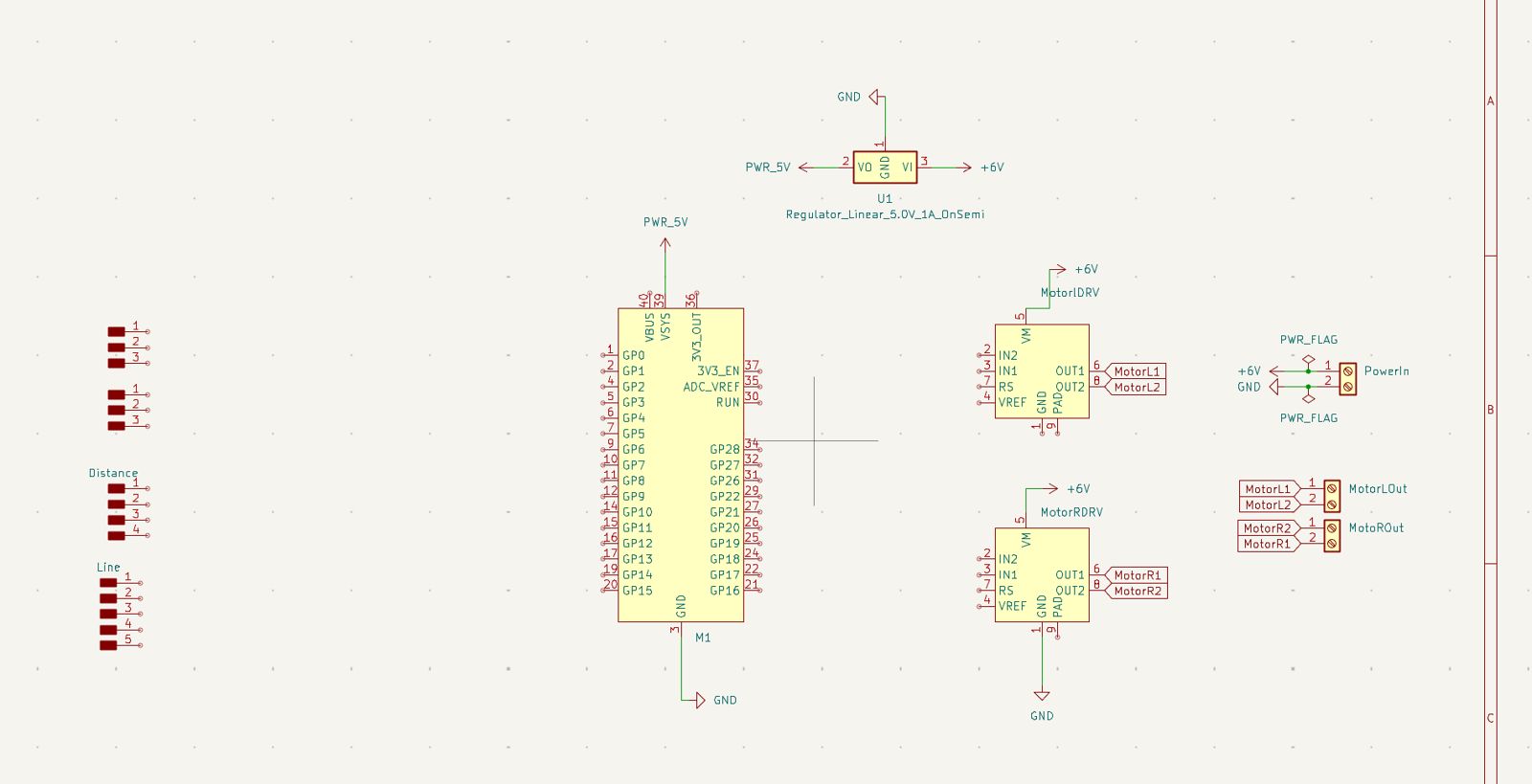The height and width of the screenshot is (784, 1532).
Task: Click the RUN pin label on M1
Action: point(728,402)
